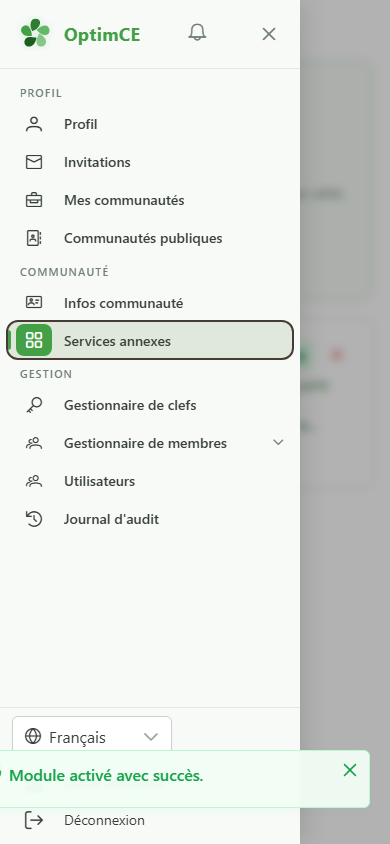Image resolution: width=390 pixels, height=844 pixels.
Task: Click the Communautés publiques contact icon
Action: (34, 238)
